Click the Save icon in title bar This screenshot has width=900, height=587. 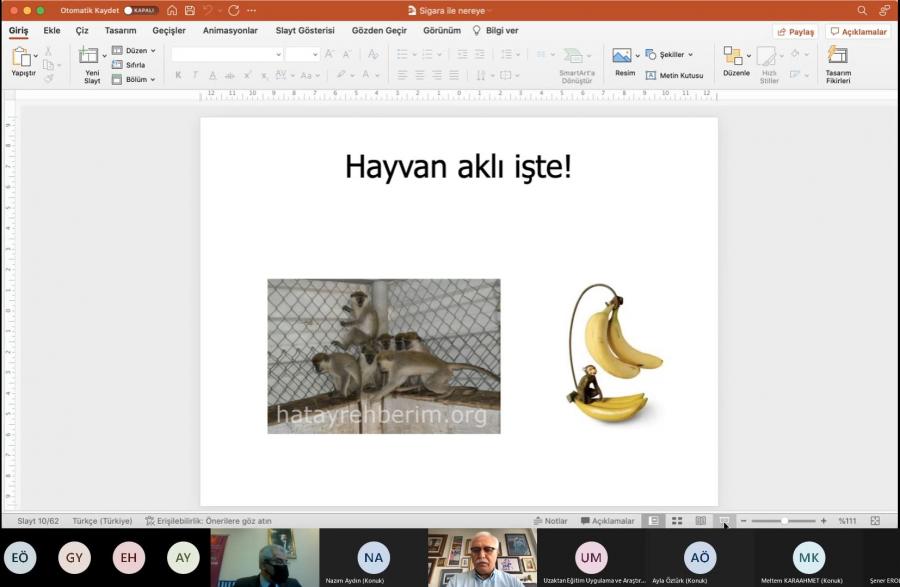click(190, 10)
